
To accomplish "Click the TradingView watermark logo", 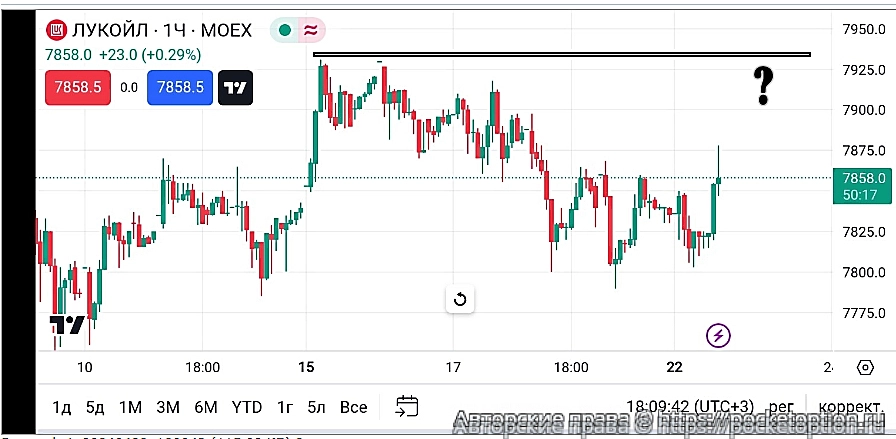I will click(x=67, y=326).
